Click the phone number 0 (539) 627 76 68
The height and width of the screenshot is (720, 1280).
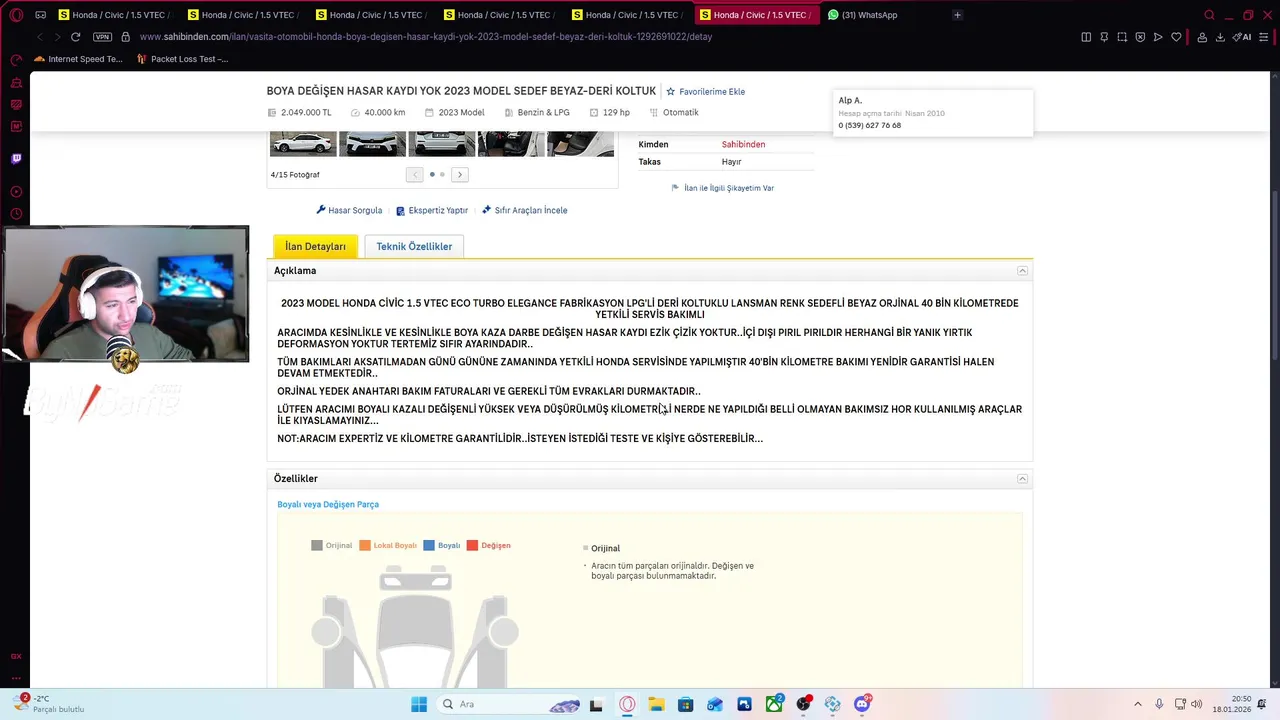870,126
